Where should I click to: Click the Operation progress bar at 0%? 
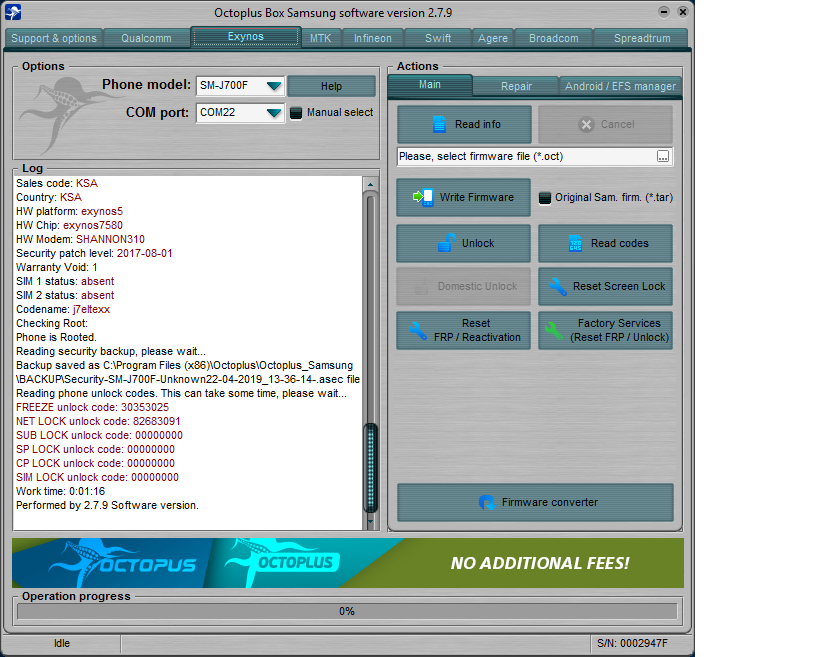[347, 611]
